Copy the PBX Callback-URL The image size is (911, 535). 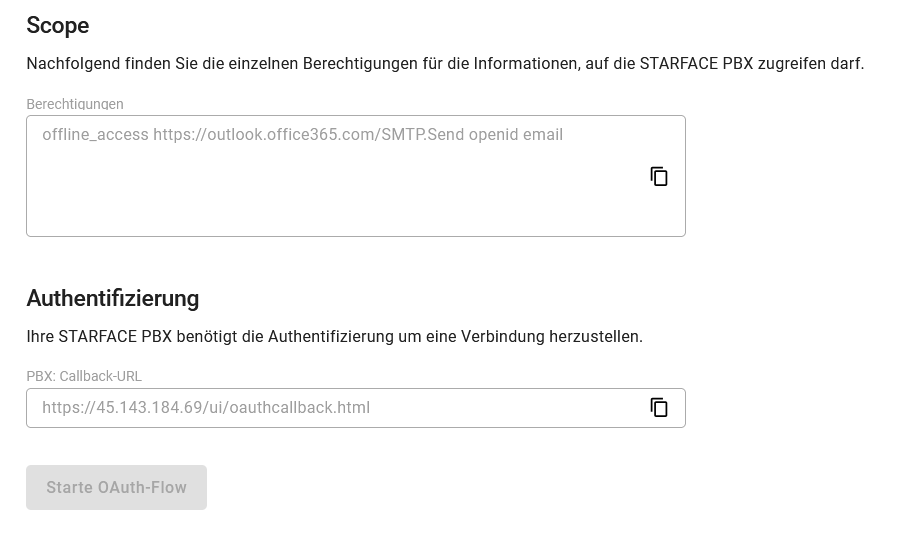click(x=659, y=407)
